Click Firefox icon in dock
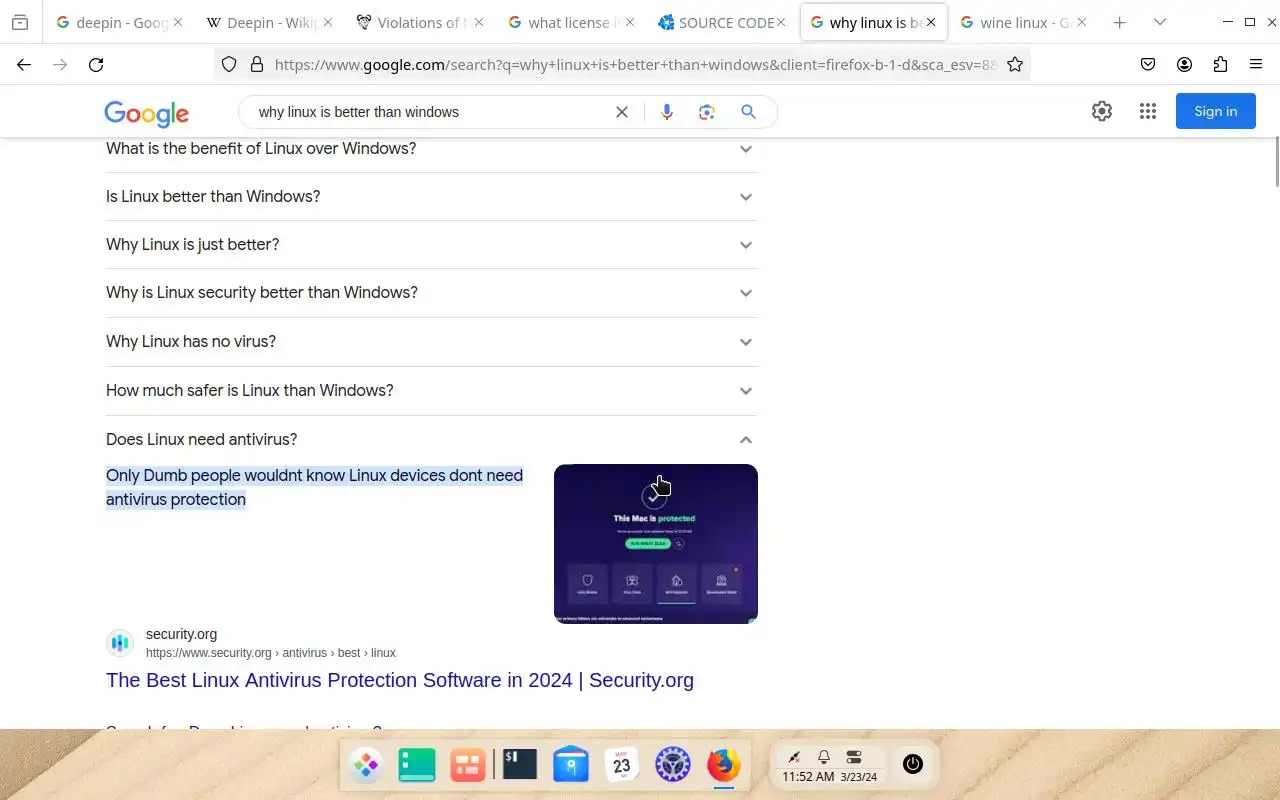Screen dimensions: 1280x800 724,765
